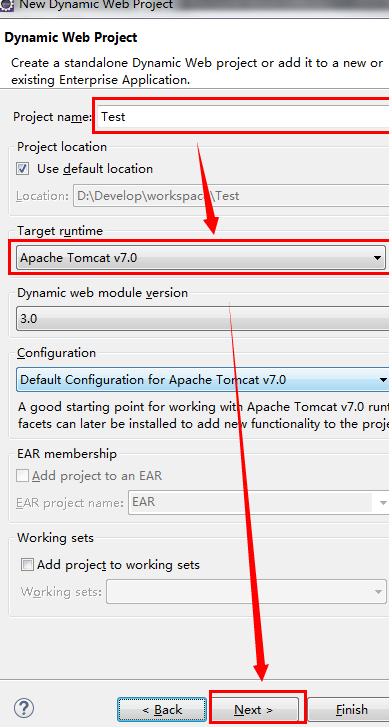
Task: Open the help question mark icon
Action: 24,708
